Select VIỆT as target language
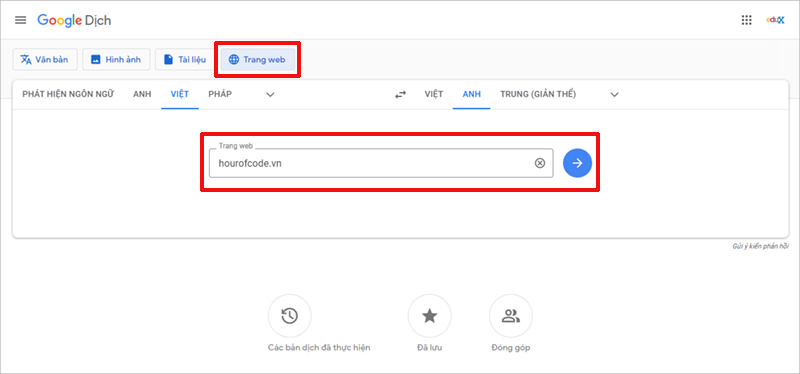800x374 pixels. (x=434, y=94)
